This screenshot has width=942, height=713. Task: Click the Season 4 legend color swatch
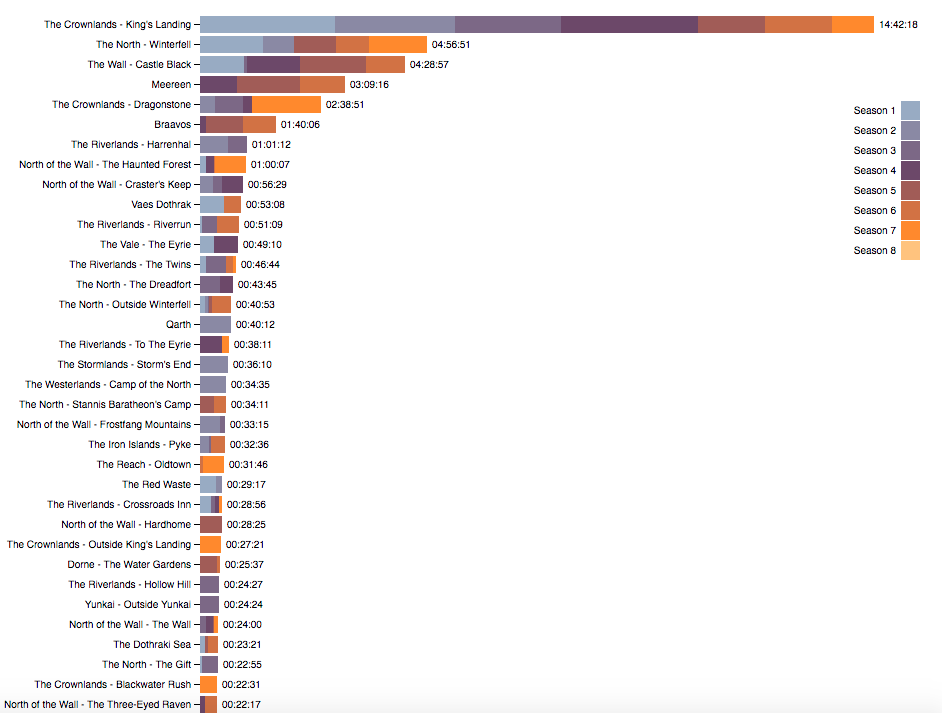tap(910, 171)
